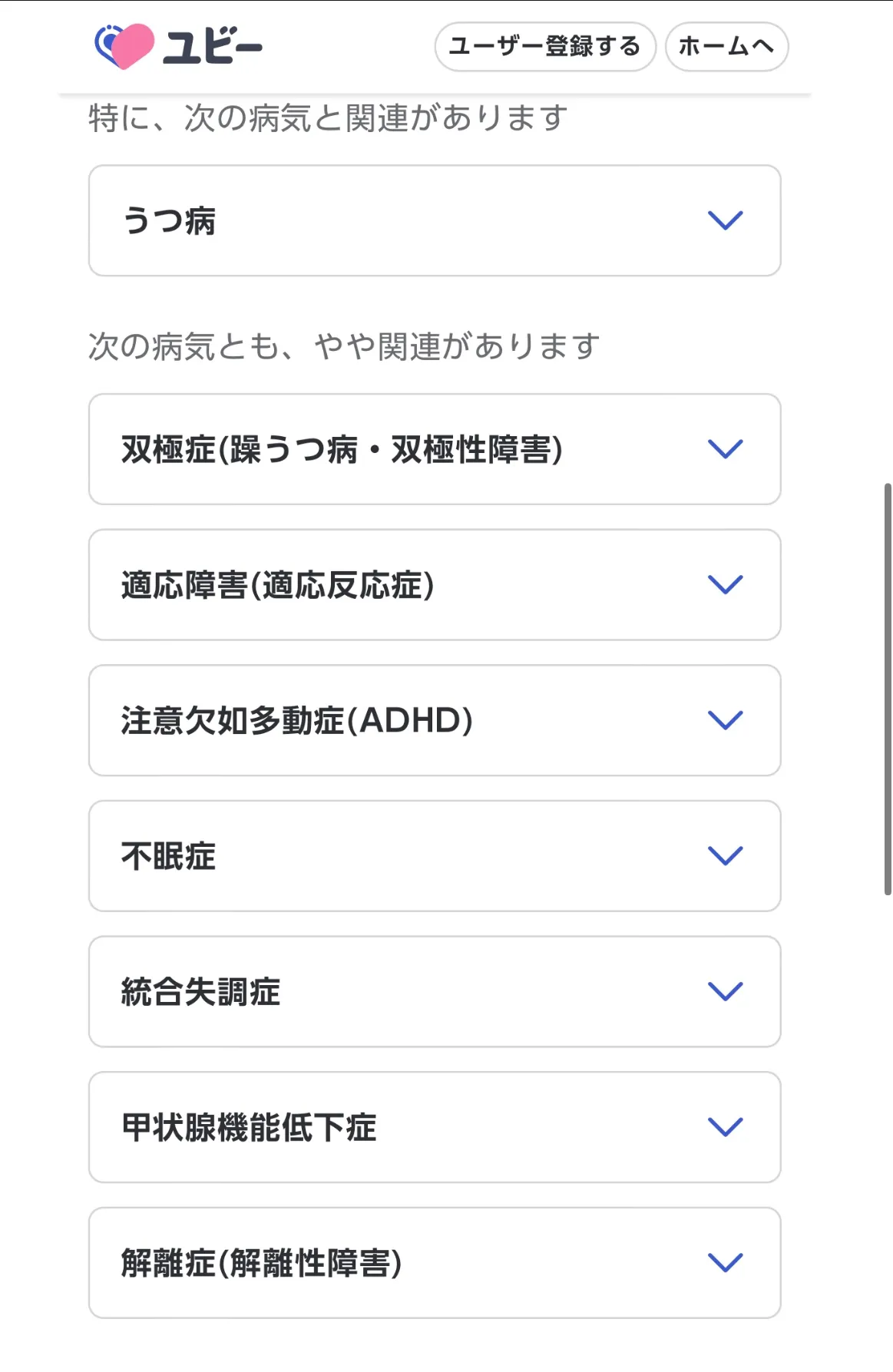The image size is (893, 1372).
Task: Click the chevron next to 注意欠如多動症(ADHD)
Action: (725, 720)
